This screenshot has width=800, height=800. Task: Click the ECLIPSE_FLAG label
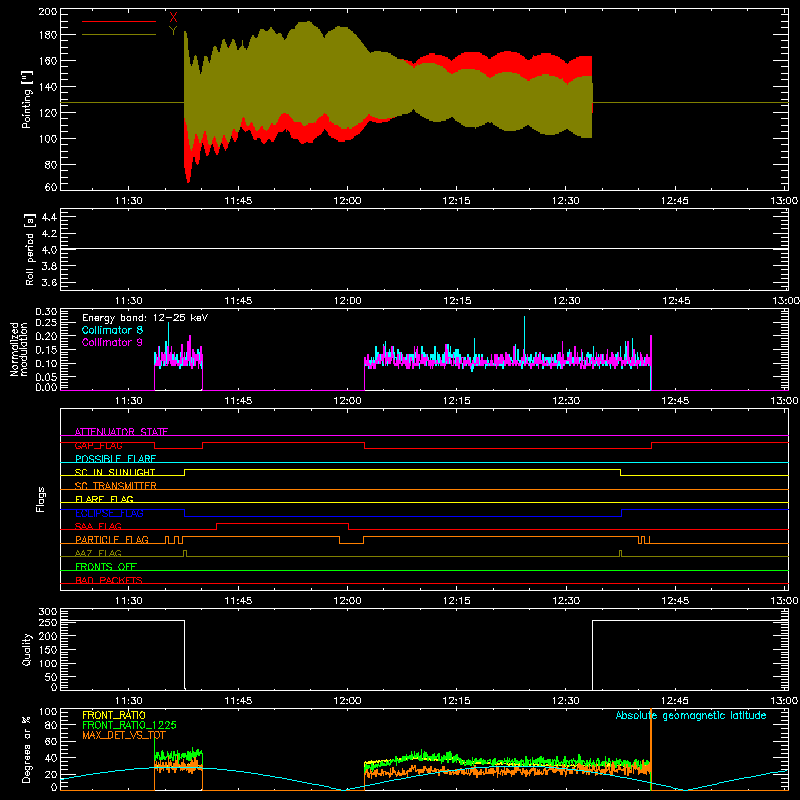(109, 513)
